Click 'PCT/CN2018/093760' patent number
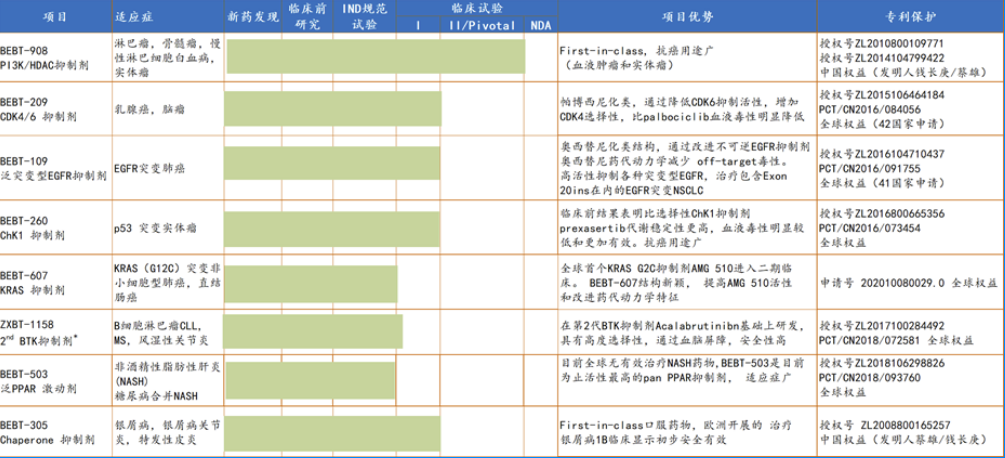 pos(870,377)
